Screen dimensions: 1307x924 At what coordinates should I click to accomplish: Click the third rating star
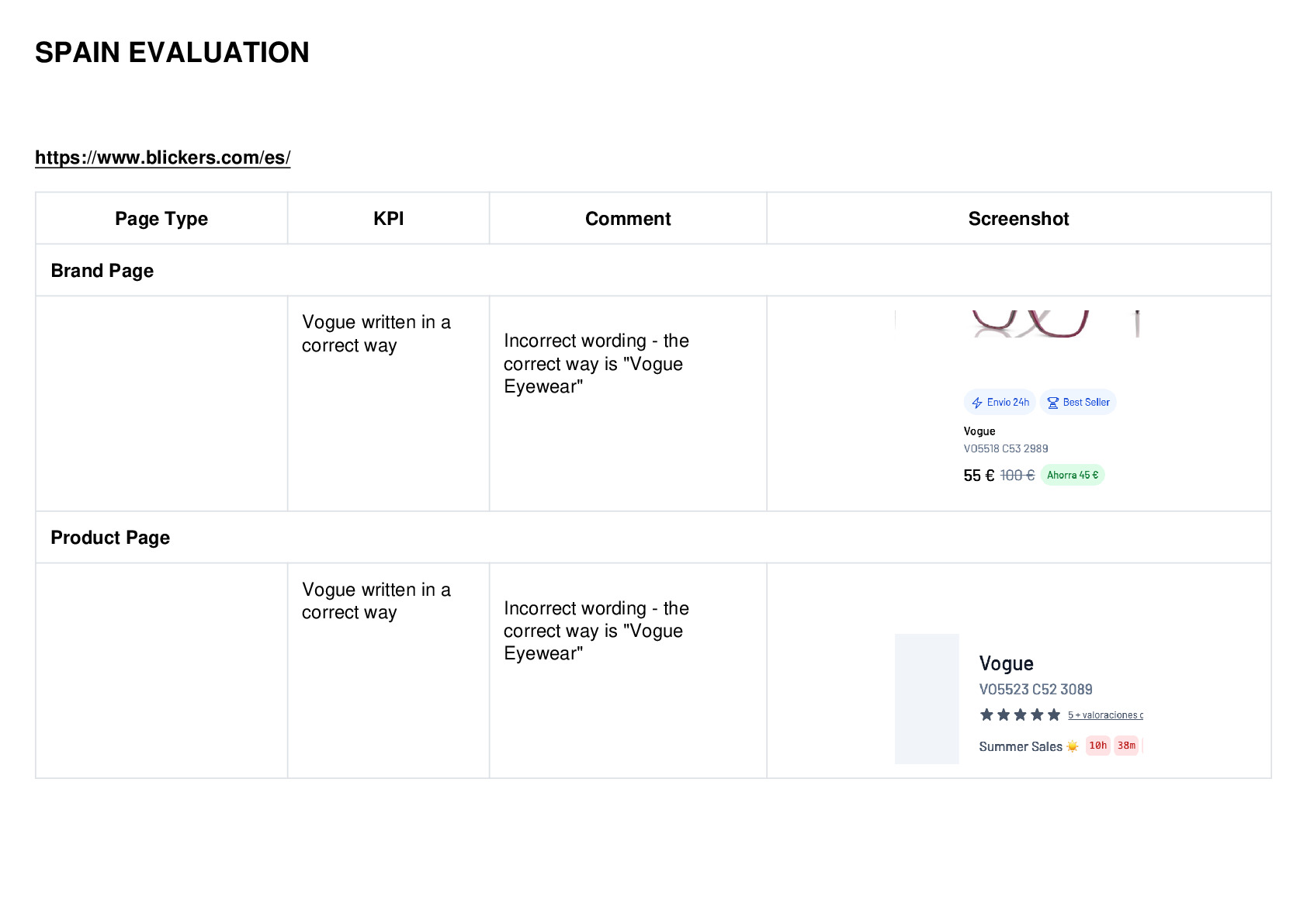click(1020, 715)
